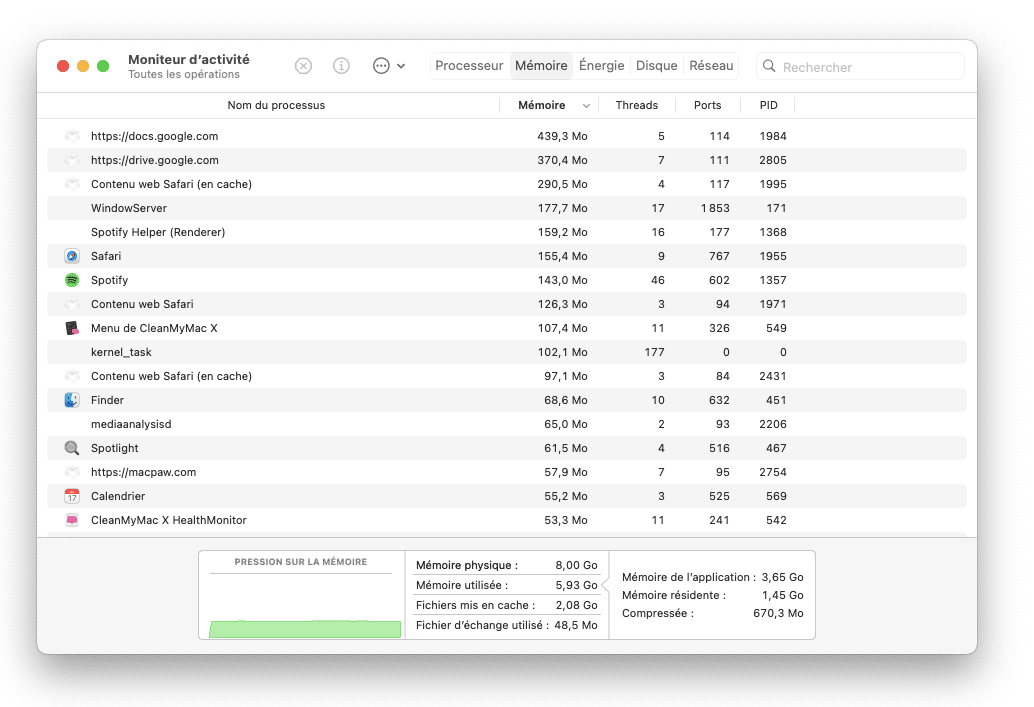Viewport: 1034px width, 707px height.
Task: Click the Finder face icon
Action: (72, 400)
